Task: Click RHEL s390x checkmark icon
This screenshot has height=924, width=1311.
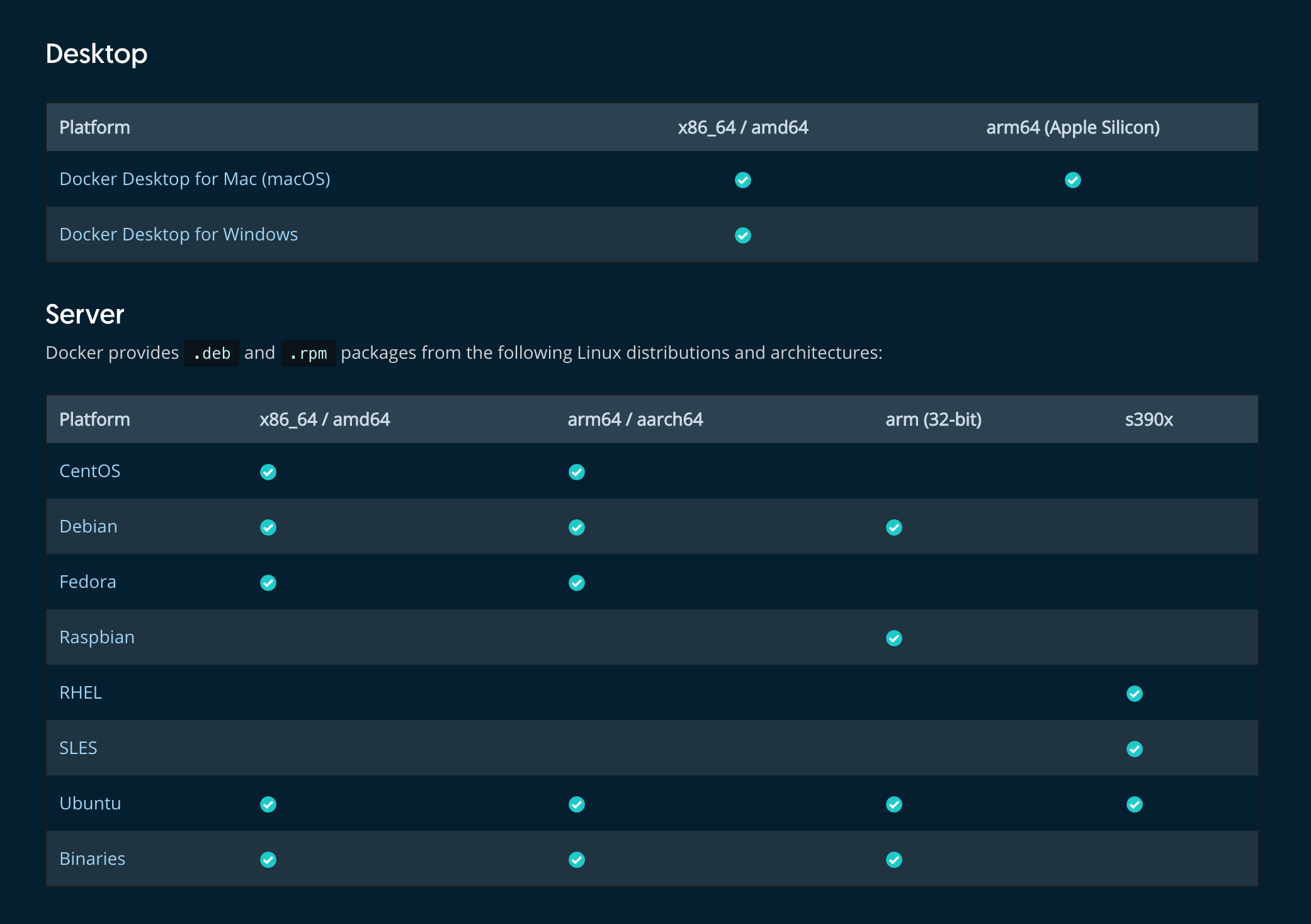Action: tap(1135, 694)
